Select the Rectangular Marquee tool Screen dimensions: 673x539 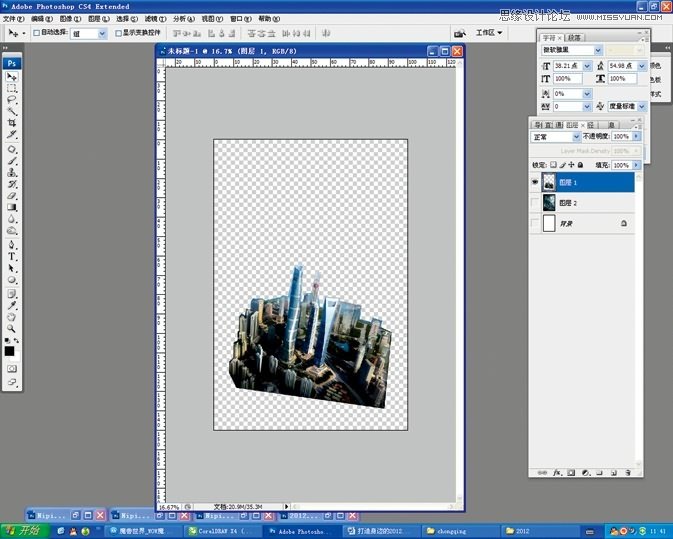(x=12, y=88)
